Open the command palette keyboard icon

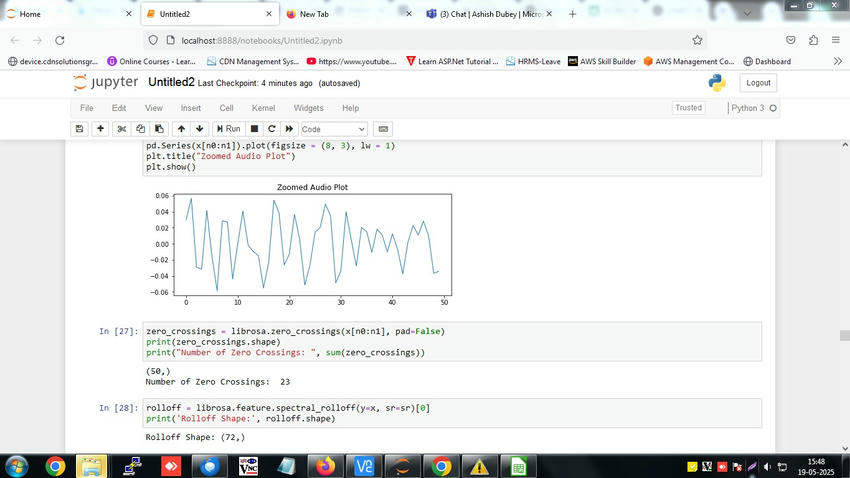tap(383, 129)
